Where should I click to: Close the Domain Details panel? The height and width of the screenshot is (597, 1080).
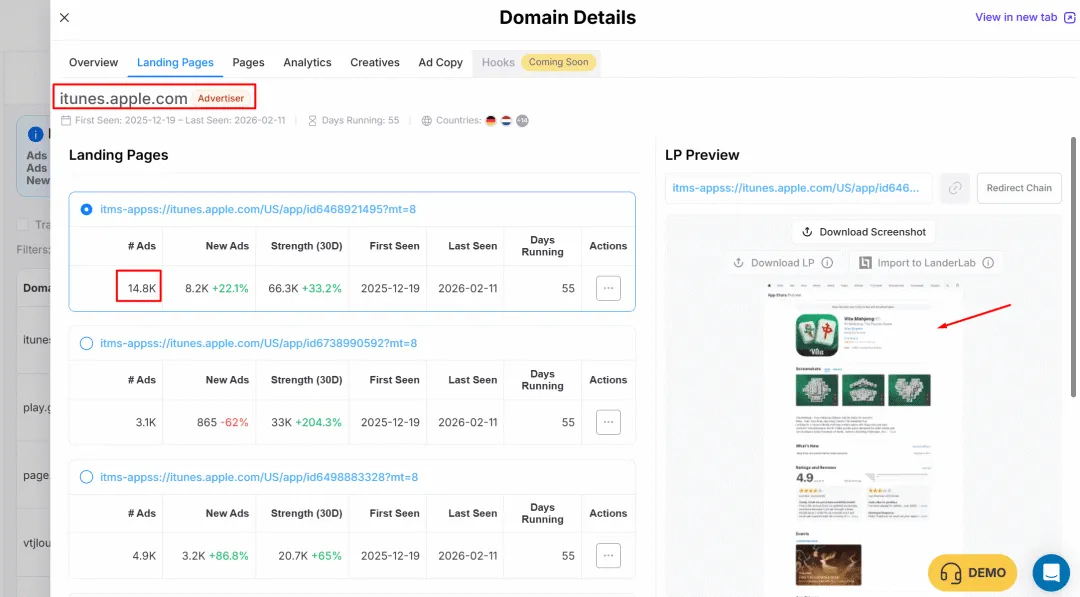pyautogui.click(x=64, y=18)
